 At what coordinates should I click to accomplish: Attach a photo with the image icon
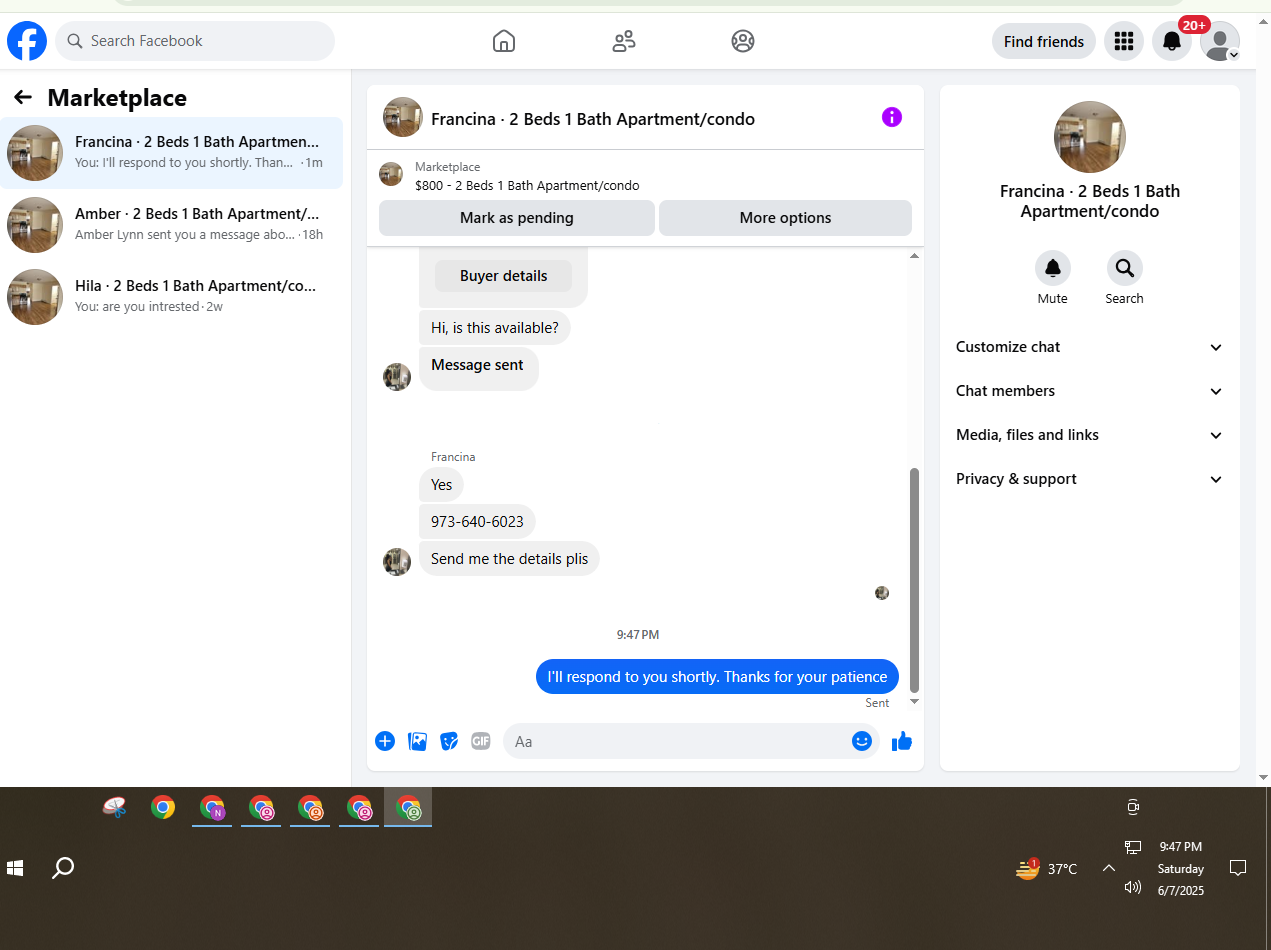[418, 741]
